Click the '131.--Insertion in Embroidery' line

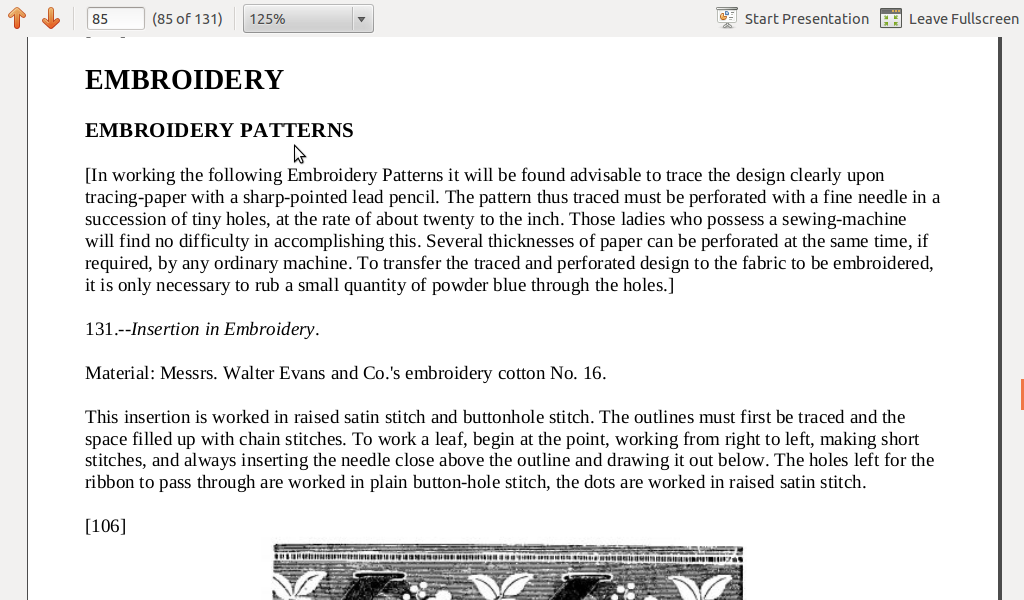pos(202,329)
